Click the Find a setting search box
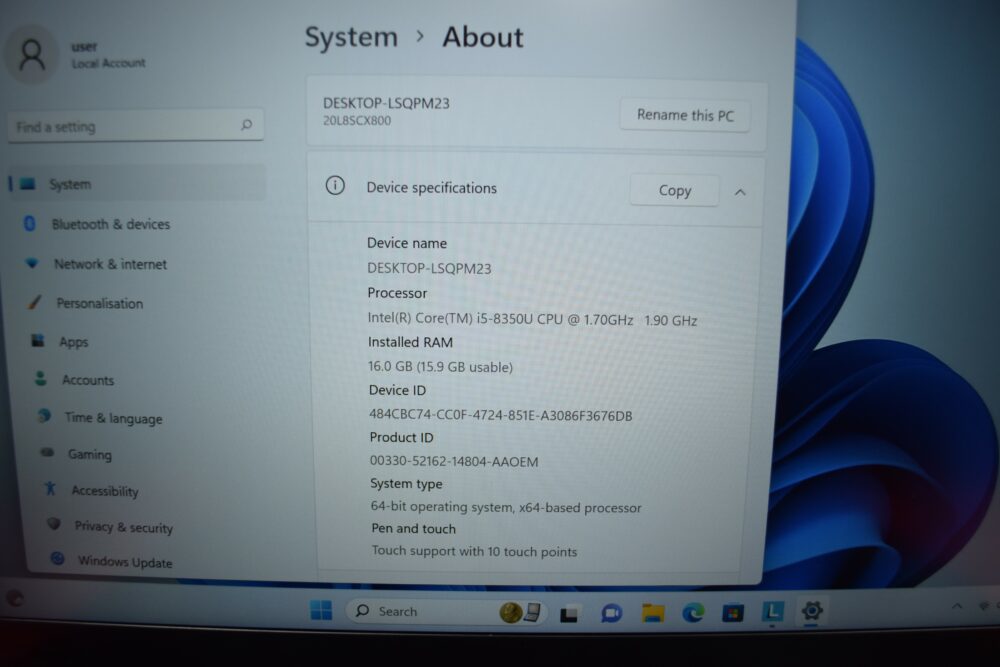 pyautogui.click(x=136, y=126)
